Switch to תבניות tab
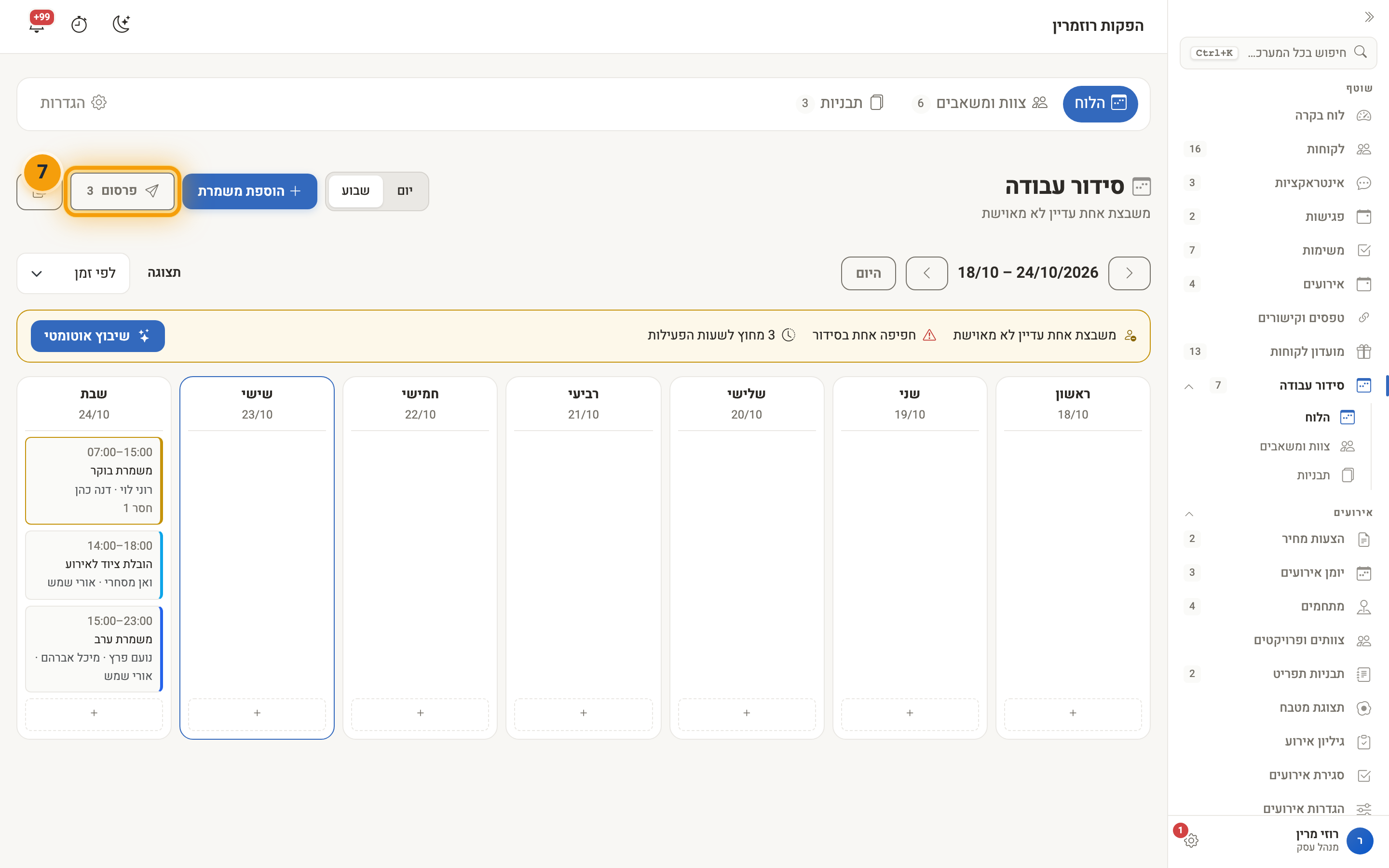The width and height of the screenshot is (1389, 868). pyautogui.click(x=840, y=103)
